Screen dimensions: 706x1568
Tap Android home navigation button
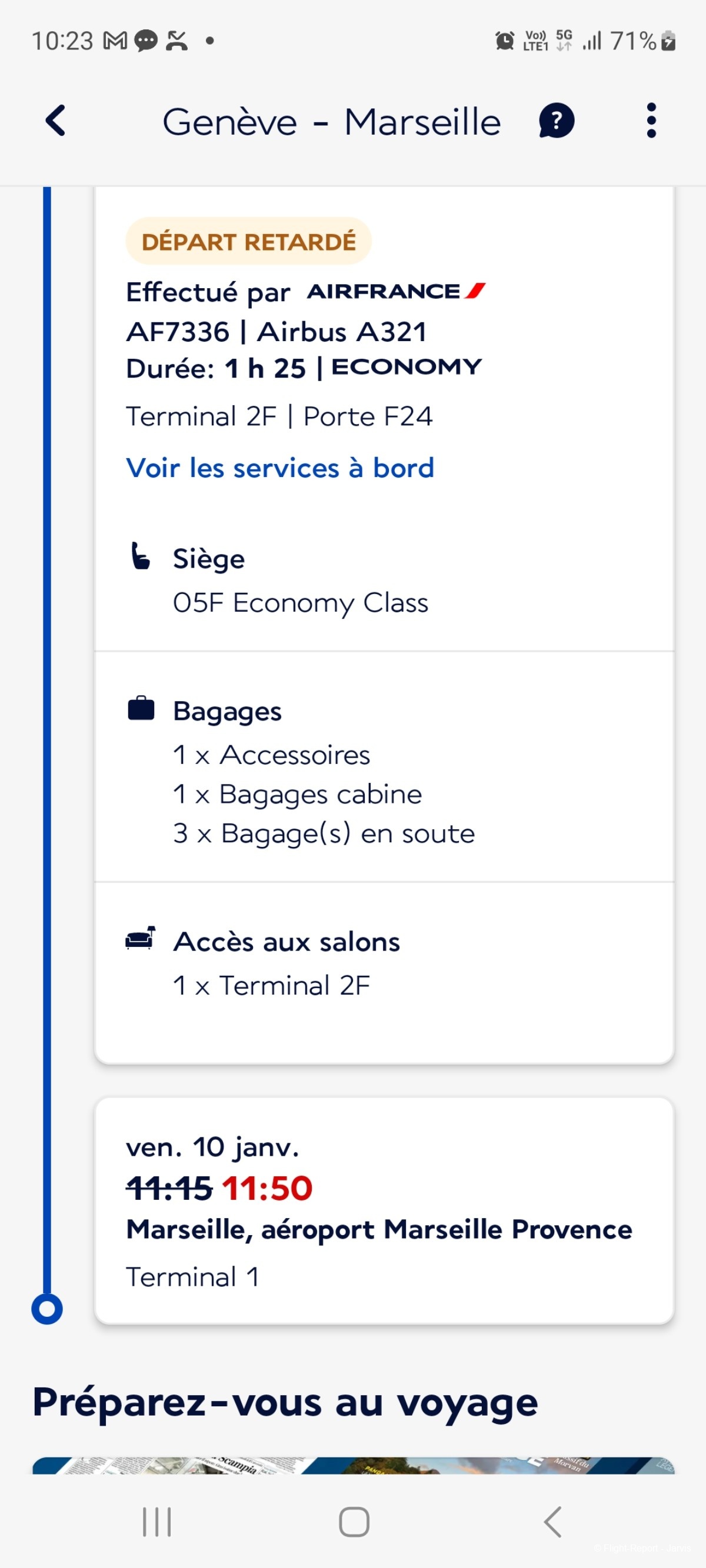(x=354, y=1522)
